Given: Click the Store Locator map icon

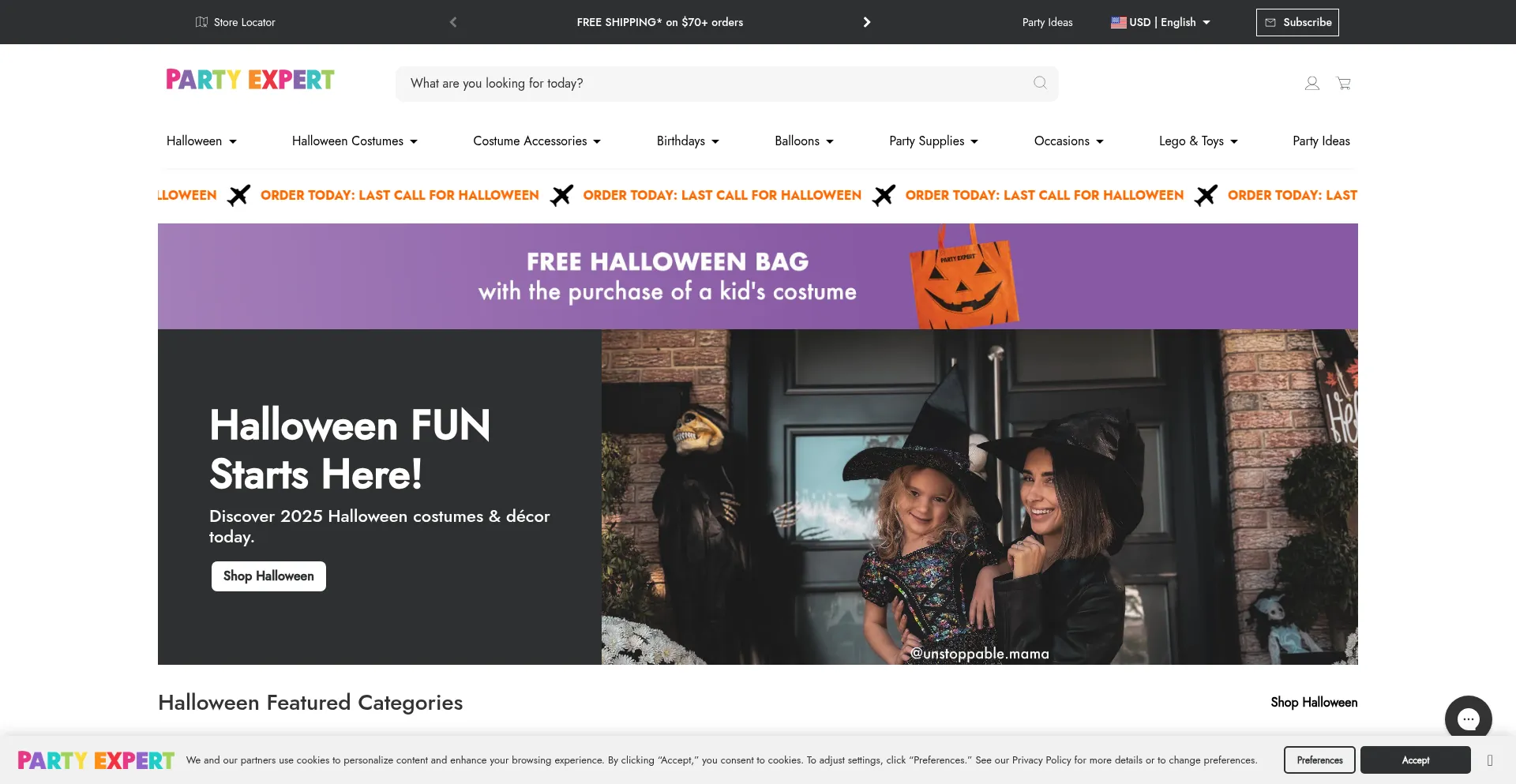Looking at the screenshot, I should coord(201,22).
